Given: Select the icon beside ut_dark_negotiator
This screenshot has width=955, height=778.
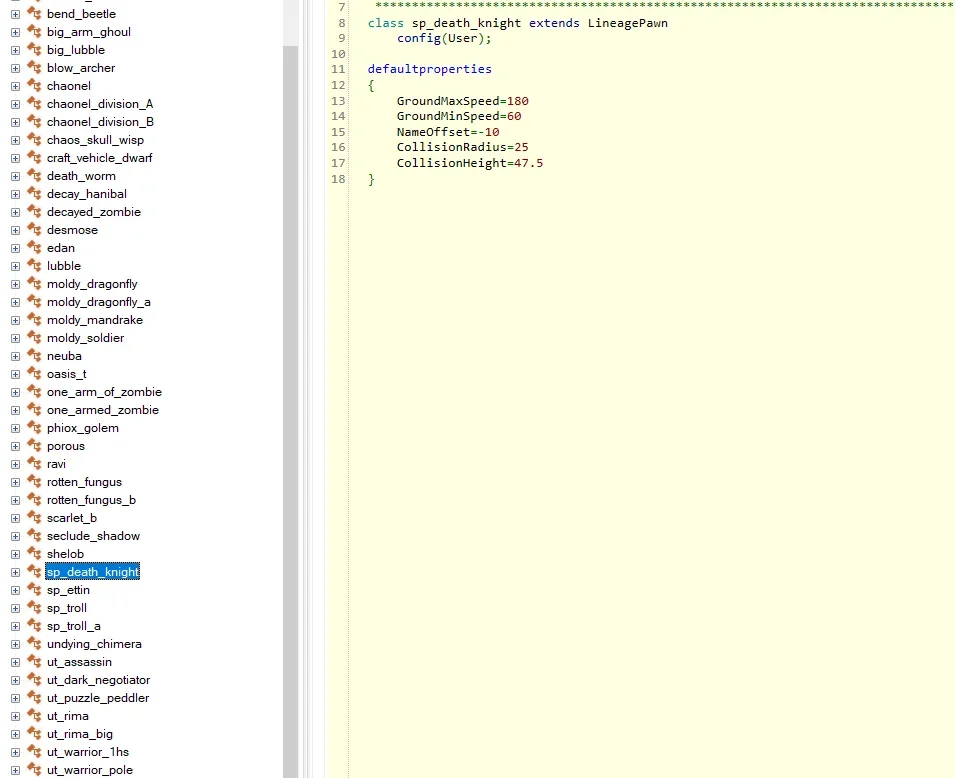Looking at the screenshot, I should pyautogui.click(x=34, y=680).
